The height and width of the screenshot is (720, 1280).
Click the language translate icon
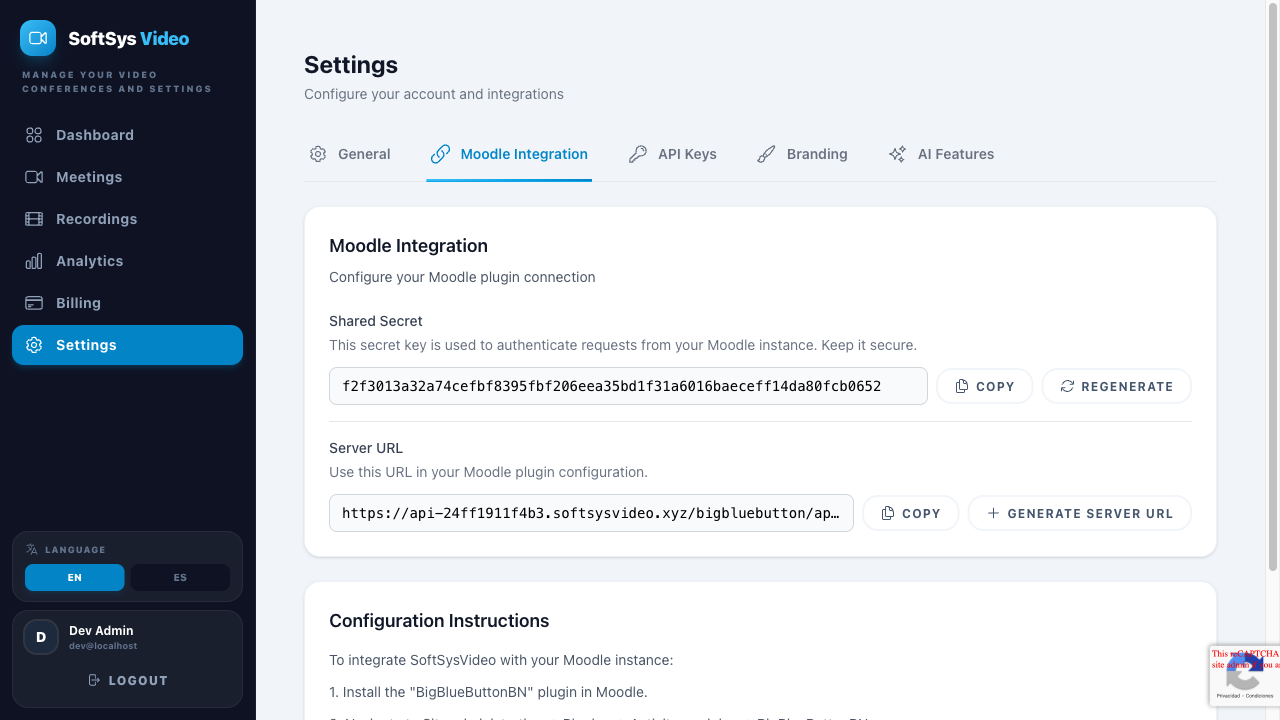[x=32, y=549]
